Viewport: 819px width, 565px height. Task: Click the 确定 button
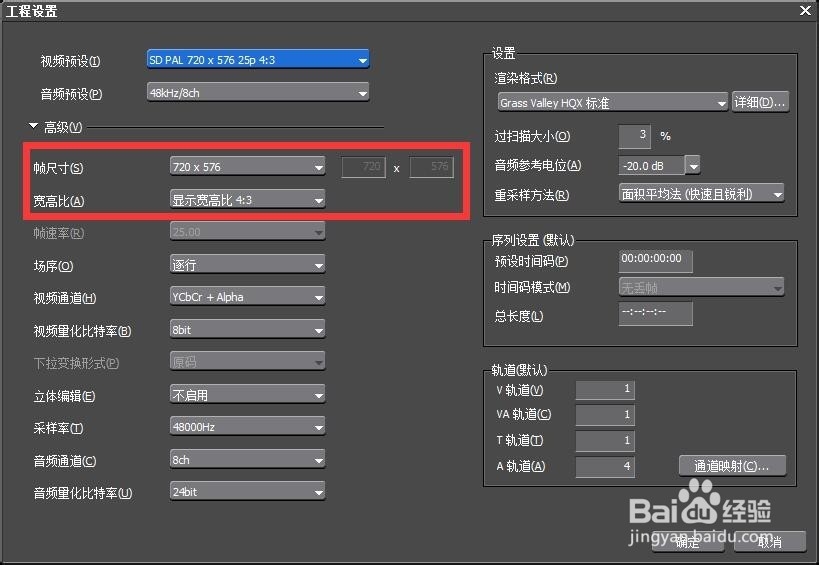tap(688, 542)
